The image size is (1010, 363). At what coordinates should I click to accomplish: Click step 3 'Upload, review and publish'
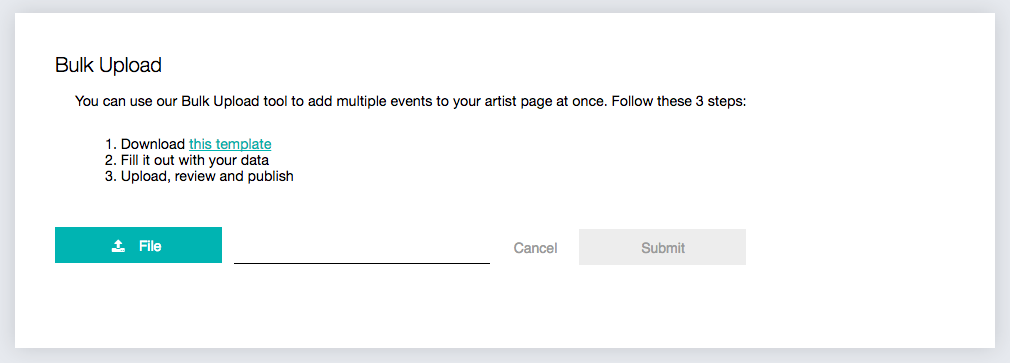coord(207,176)
